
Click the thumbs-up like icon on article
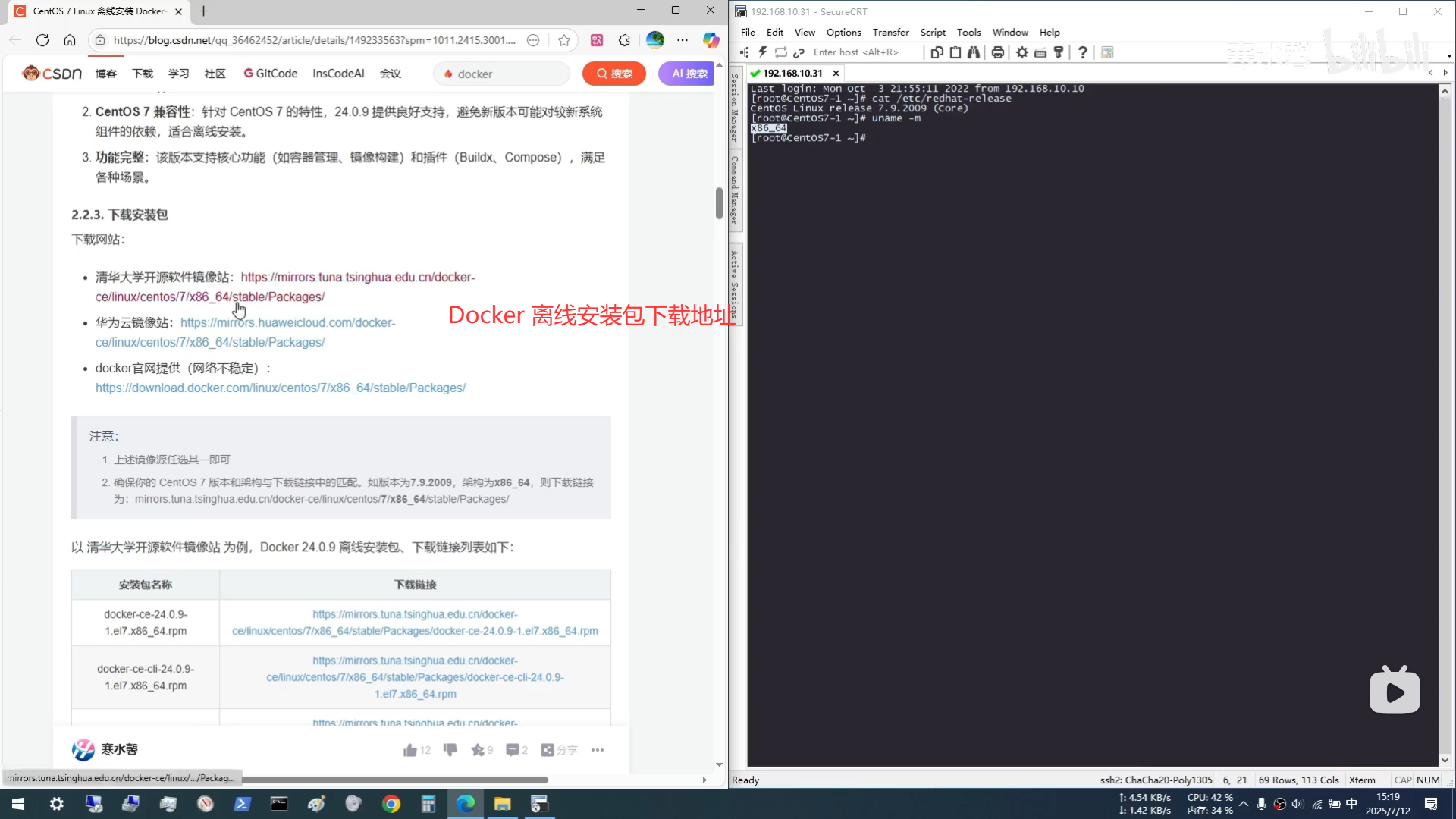click(x=410, y=750)
